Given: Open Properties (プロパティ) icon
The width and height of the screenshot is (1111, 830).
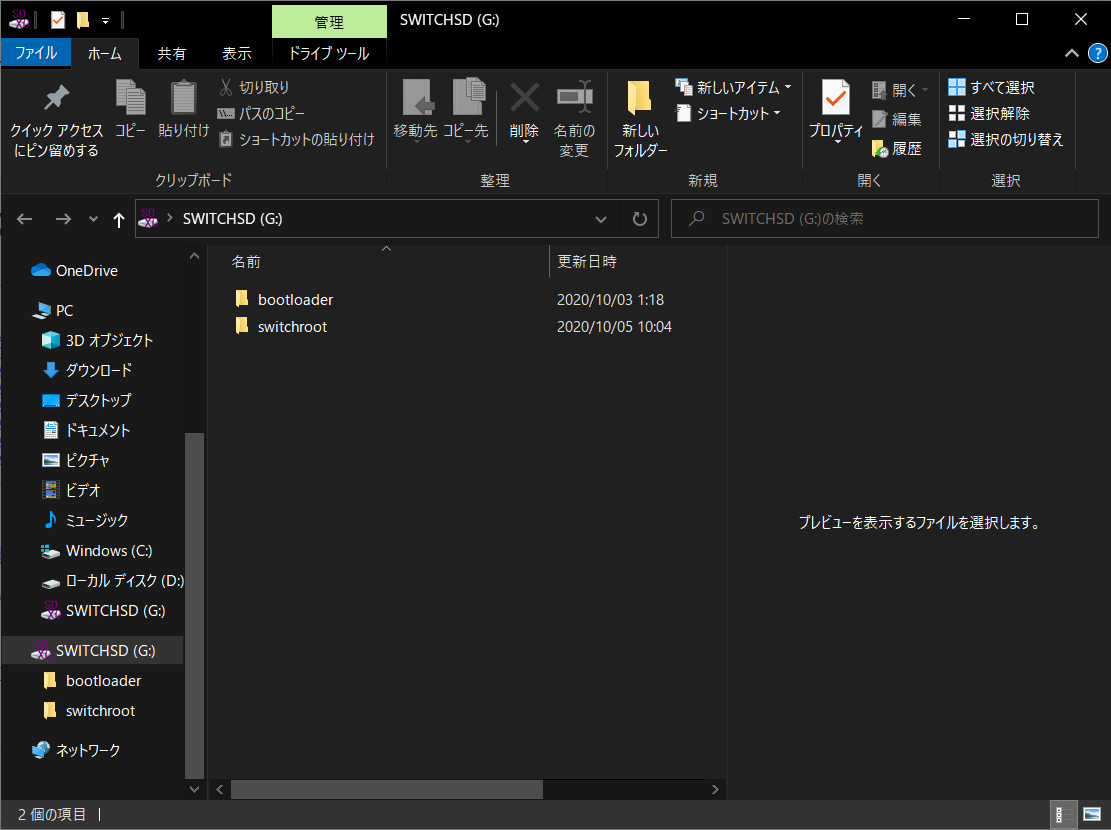Looking at the screenshot, I should click(836, 97).
